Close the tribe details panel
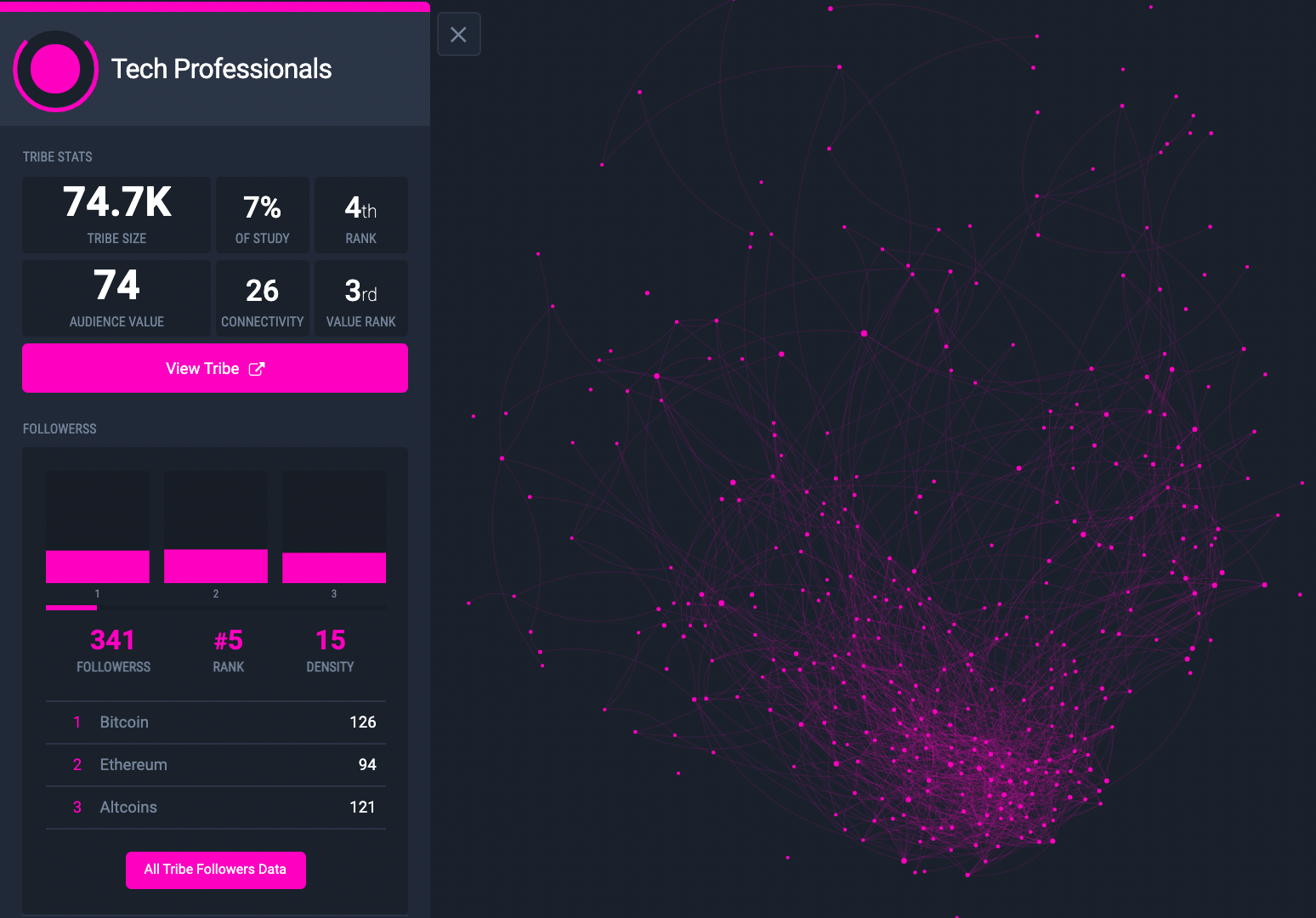Image resolution: width=1316 pixels, height=918 pixels. [459, 35]
